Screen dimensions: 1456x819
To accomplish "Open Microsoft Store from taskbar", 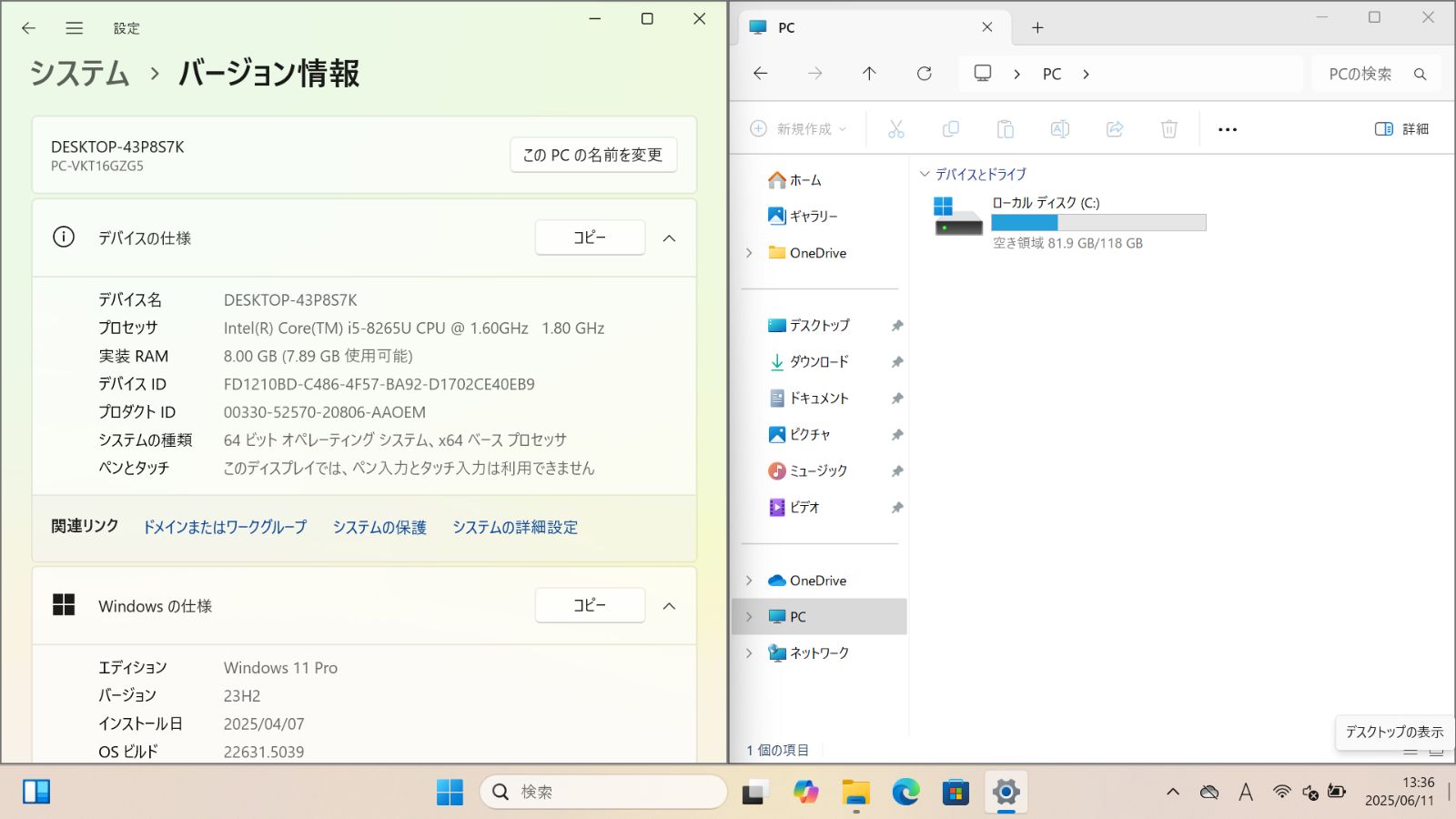I will (955, 792).
